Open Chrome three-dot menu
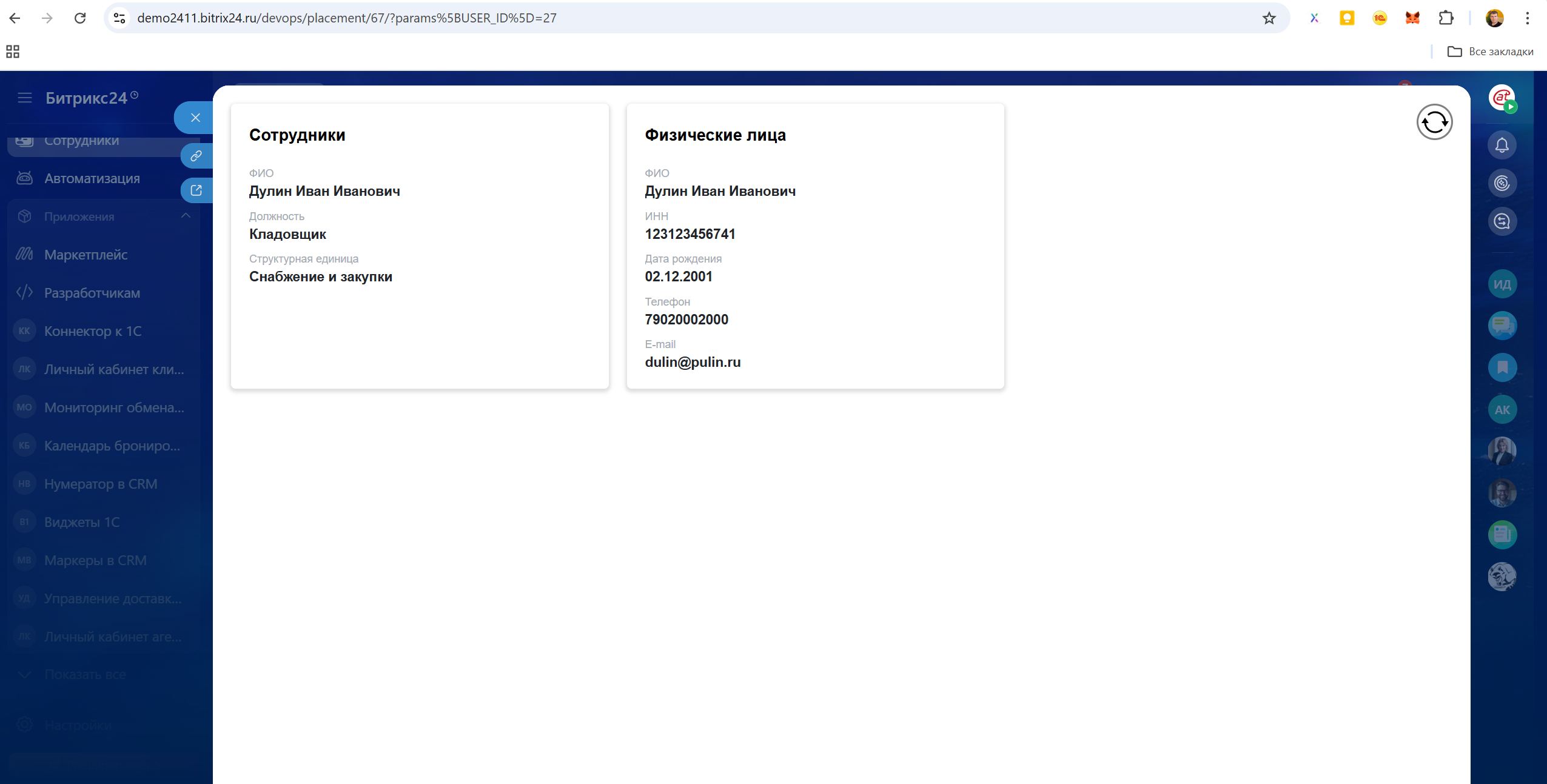Screen dimensions: 1547x784 [1528, 18]
